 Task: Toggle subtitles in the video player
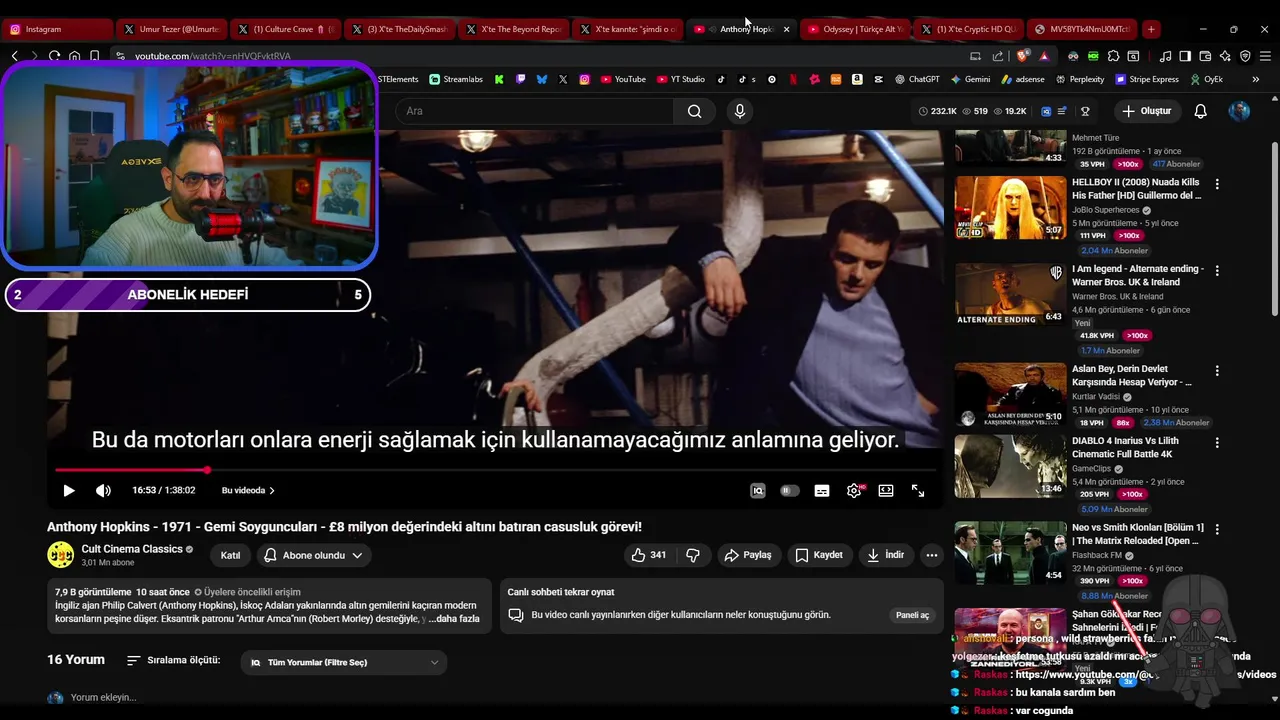click(x=822, y=490)
